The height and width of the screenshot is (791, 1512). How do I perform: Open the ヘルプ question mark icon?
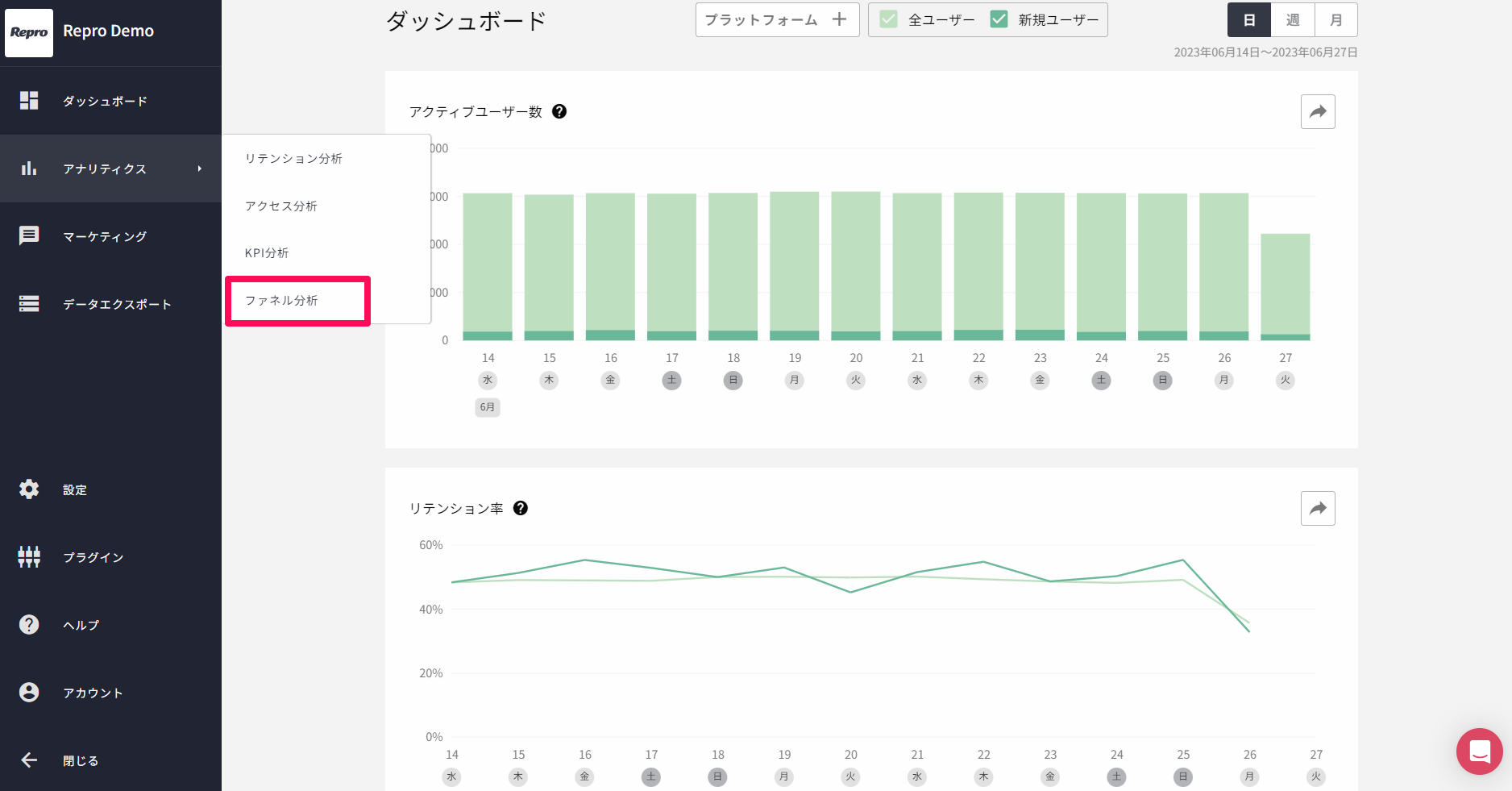pyautogui.click(x=29, y=624)
